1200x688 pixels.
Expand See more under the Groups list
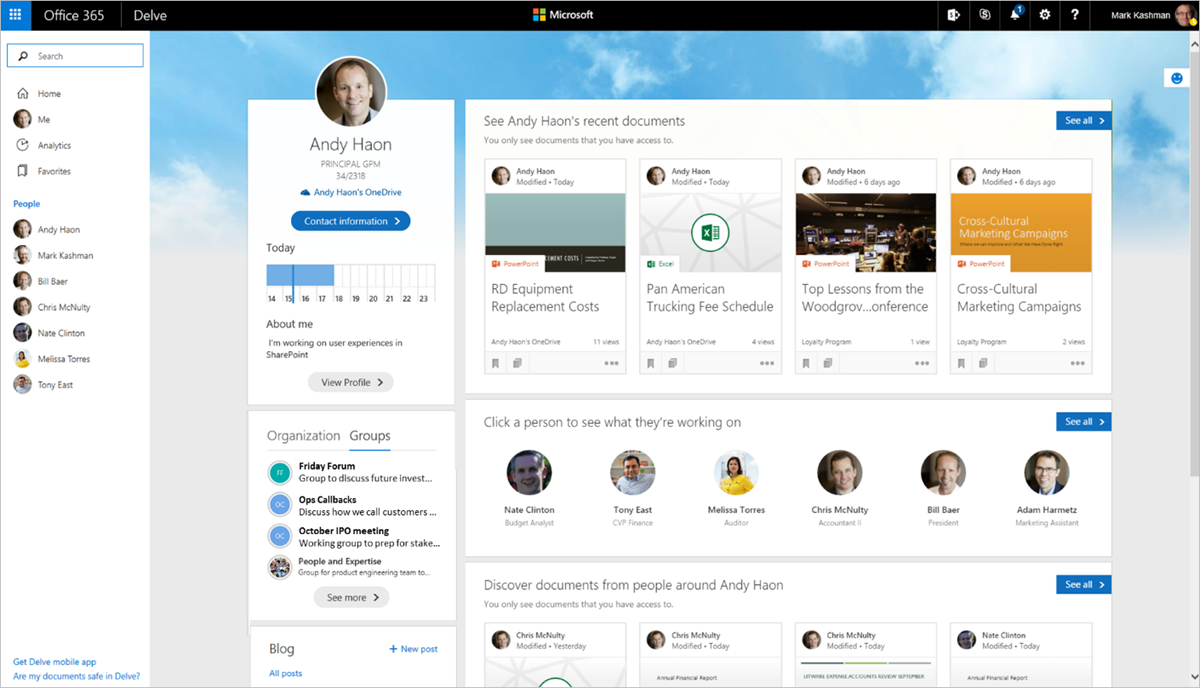[x=350, y=597]
